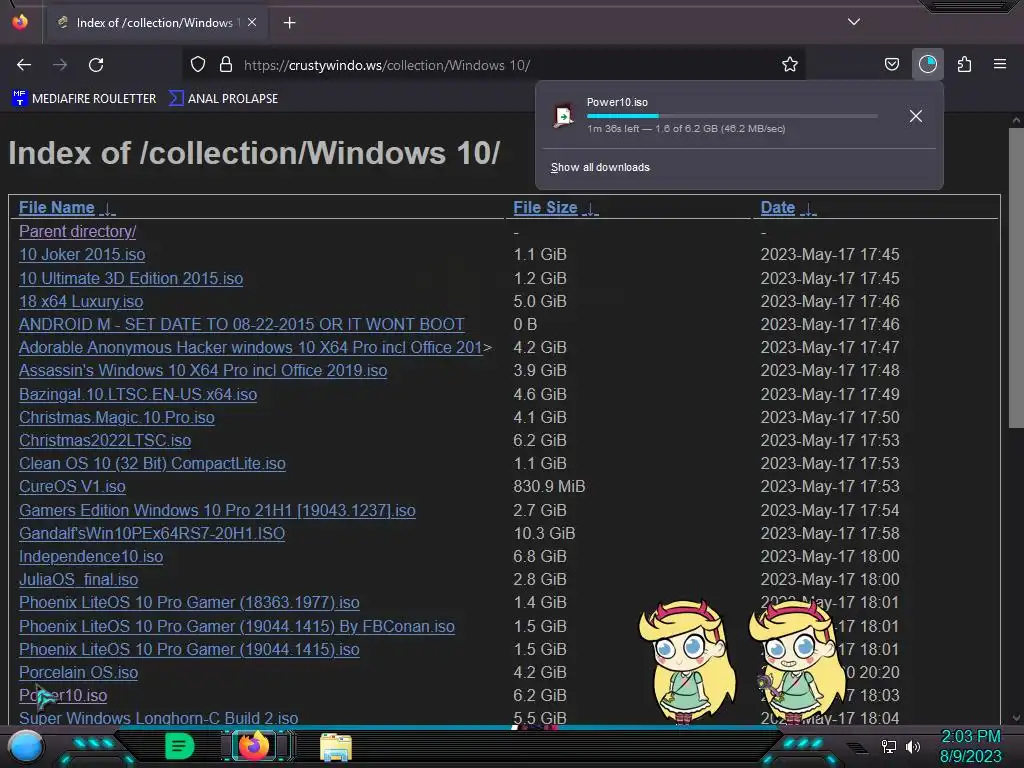Image resolution: width=1024 pixels, height=768 pixels.
Task: Click Firefox logo at window top-left
Action: (20, 22)
